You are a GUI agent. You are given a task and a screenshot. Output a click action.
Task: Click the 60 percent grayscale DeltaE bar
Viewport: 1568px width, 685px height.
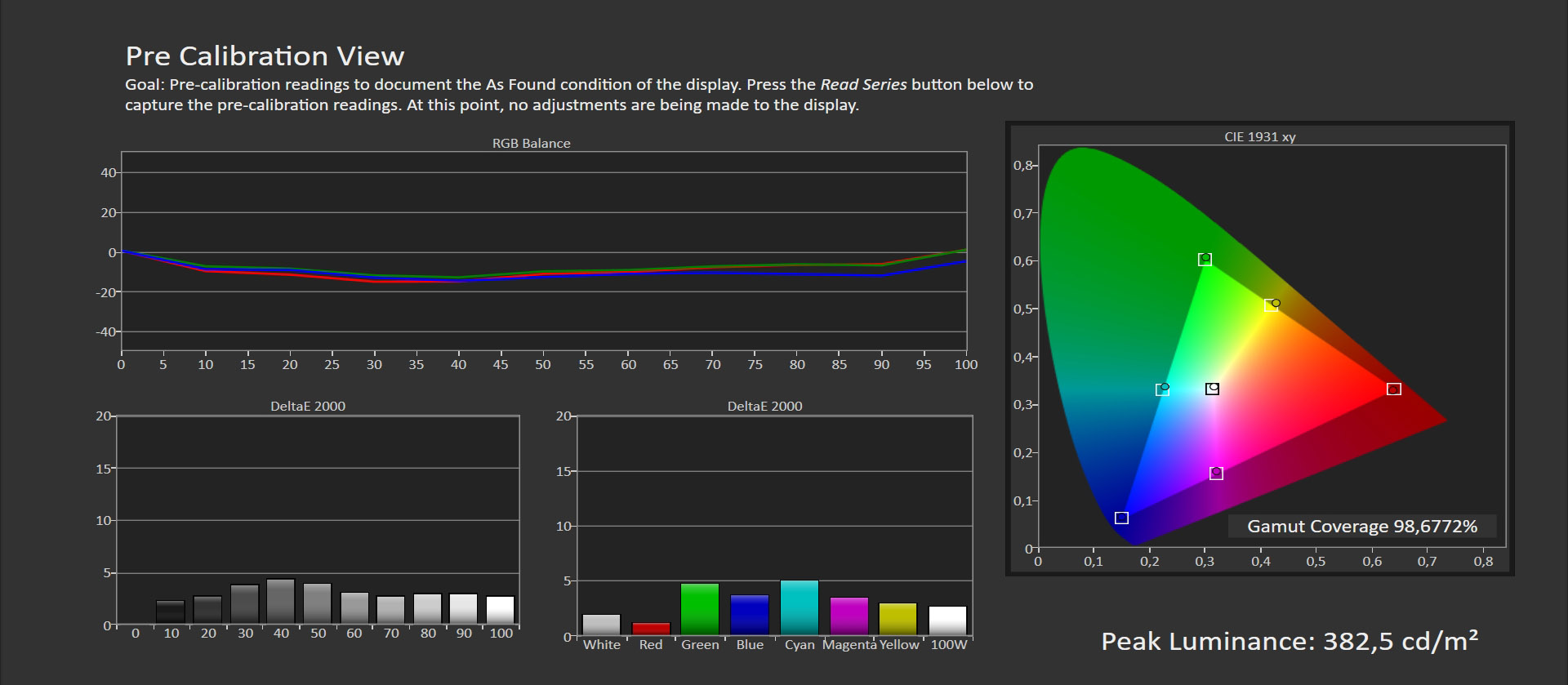[354, 608]
